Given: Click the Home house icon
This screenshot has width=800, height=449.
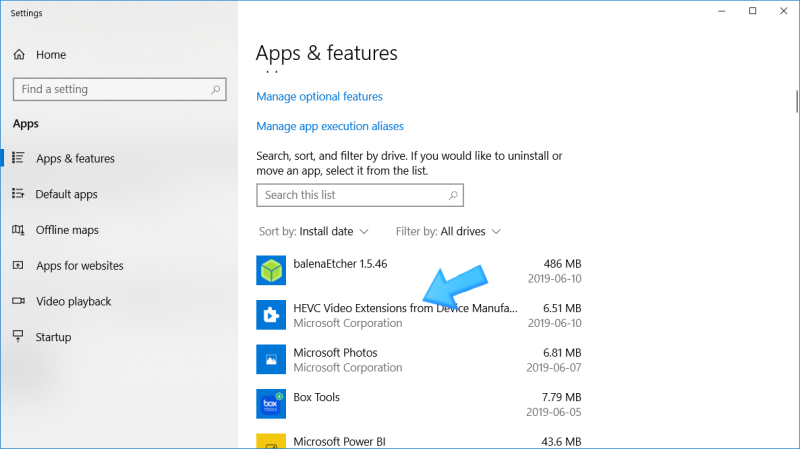Looking at the screenshot, I should pos(19,55).
